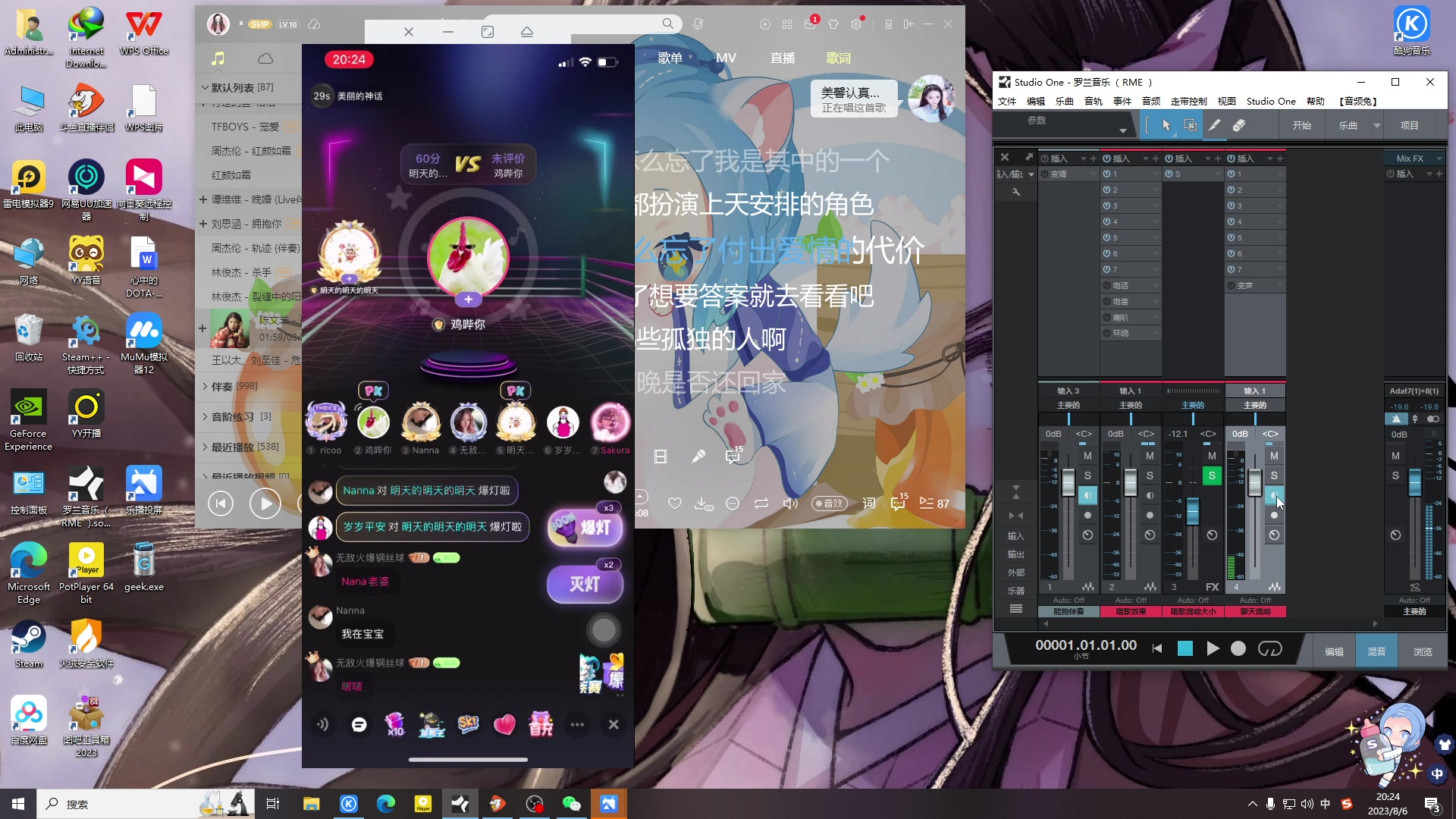
Task: Switch to the 浏览 tab in Studio One
Action: (x=1423, y=651)
